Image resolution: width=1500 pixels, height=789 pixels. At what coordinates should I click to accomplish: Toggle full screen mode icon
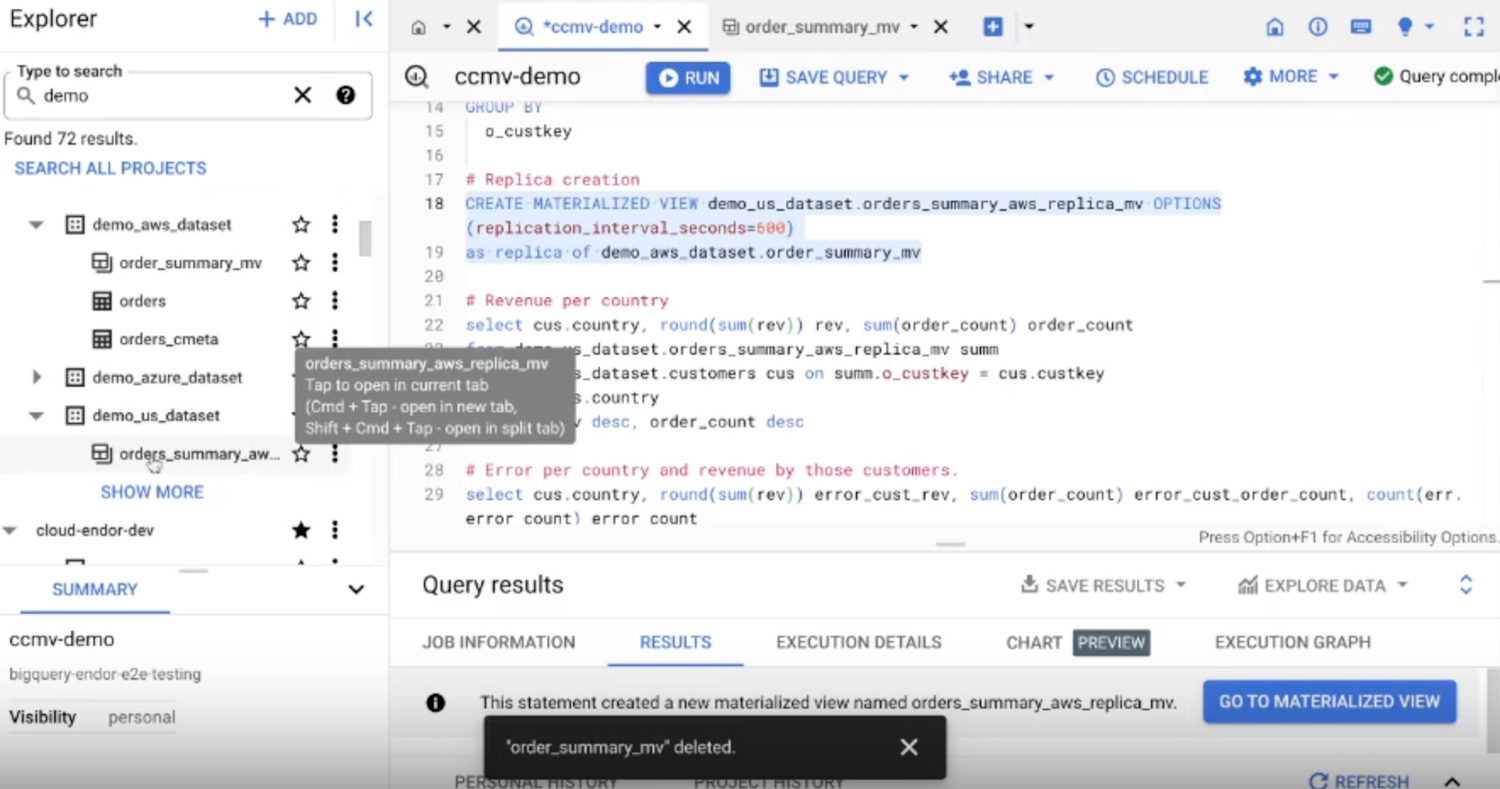(x=1474, y=27)
